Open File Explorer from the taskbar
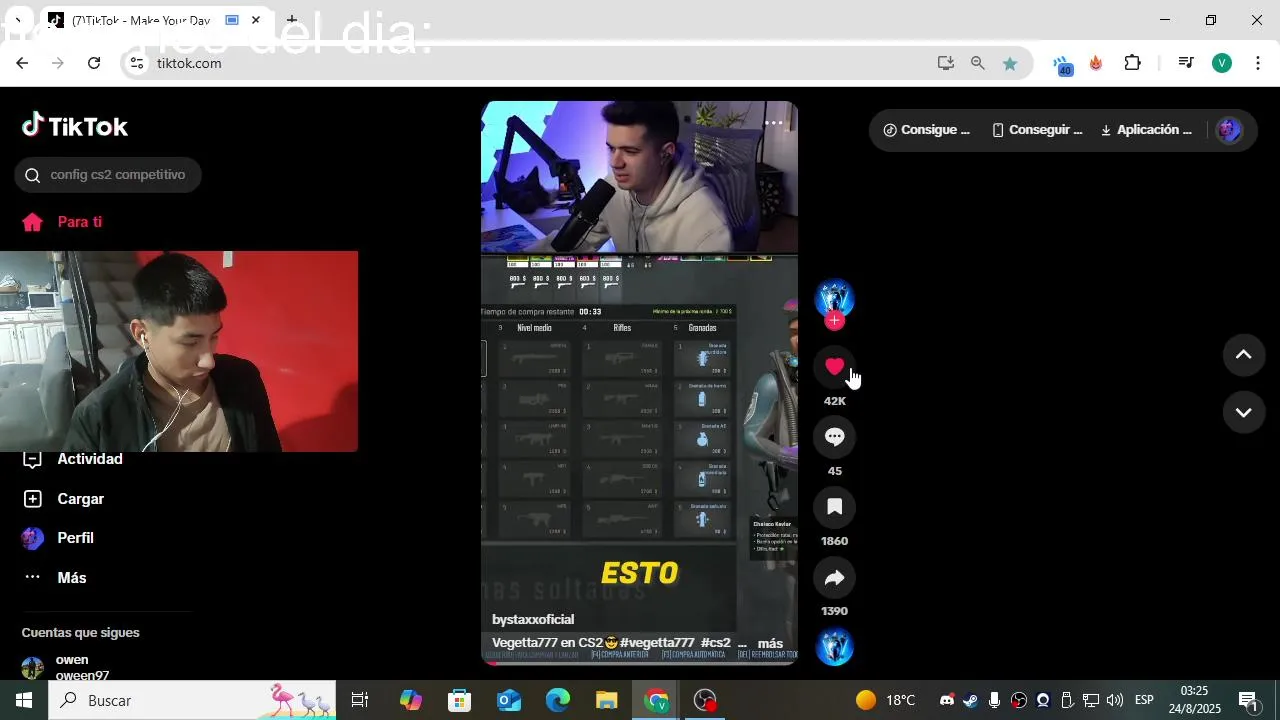 pyautogui.click(x=607, y=700)
